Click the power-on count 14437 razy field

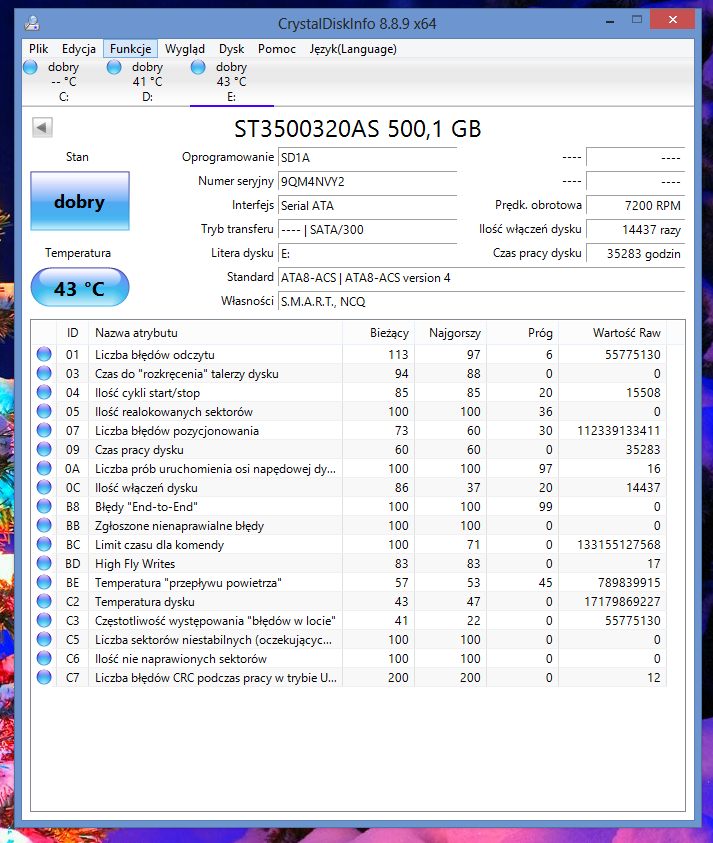pos(636,230)
